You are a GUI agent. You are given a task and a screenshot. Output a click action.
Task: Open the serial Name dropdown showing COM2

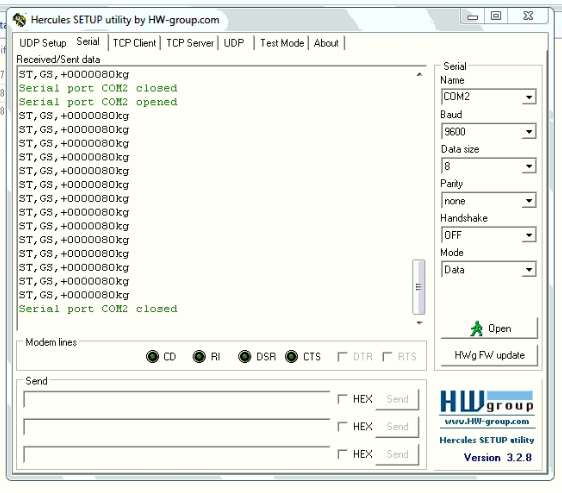(x=529, y=97)
